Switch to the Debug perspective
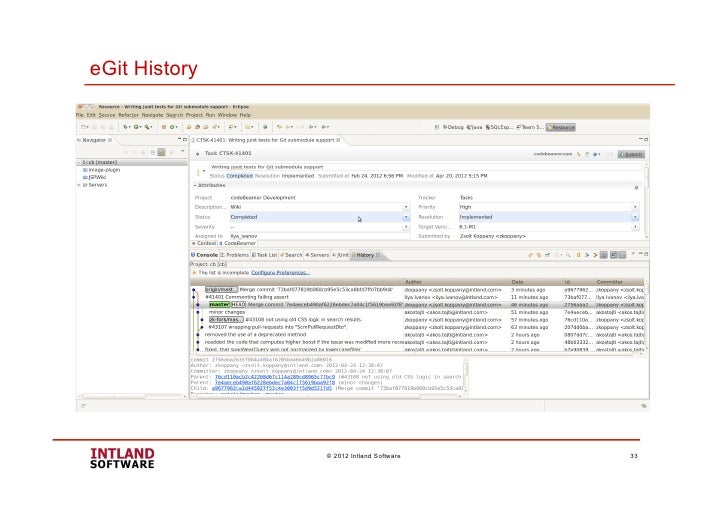 pyautogui.click(x=453, y=127)
